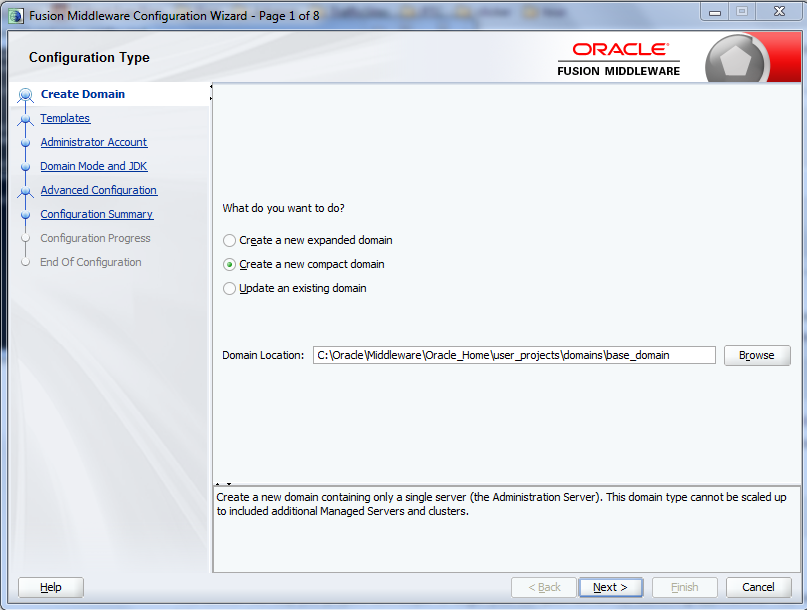
Task: Proceed with the Next button
Action: (610, 587)
